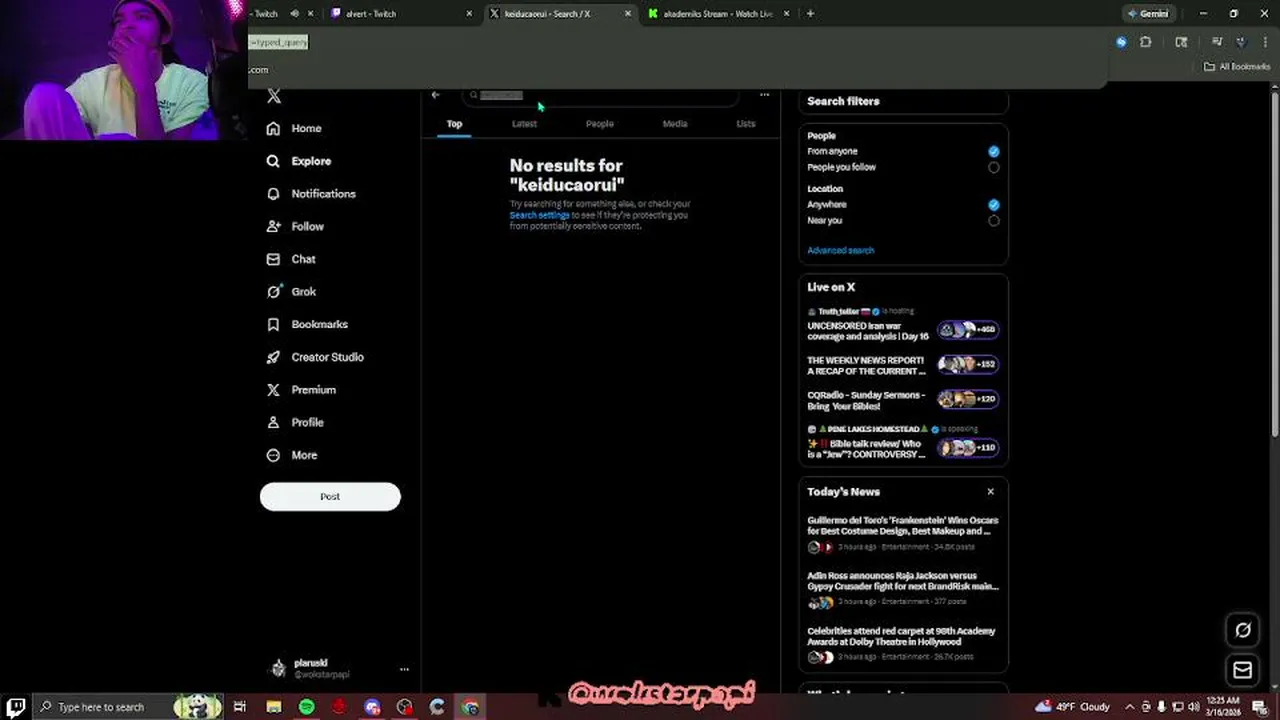The width and height of the screenshot is (1280, 720).
Task: Open account options for plaruski
Action: [x=404, y=669]
